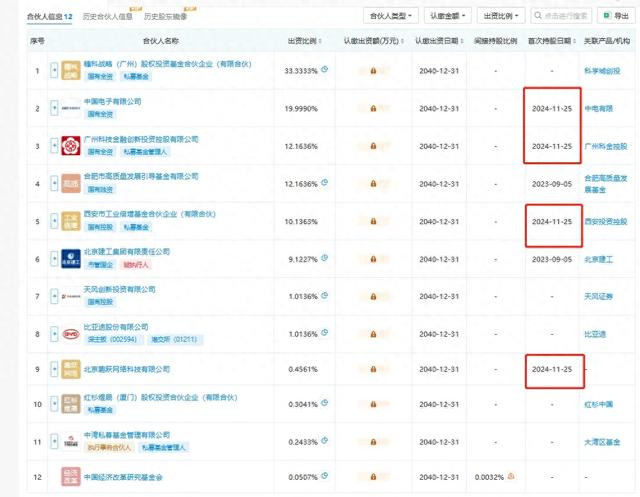Click the pink logo of 中国经济改革研究基金会

[x=71, y=477]
